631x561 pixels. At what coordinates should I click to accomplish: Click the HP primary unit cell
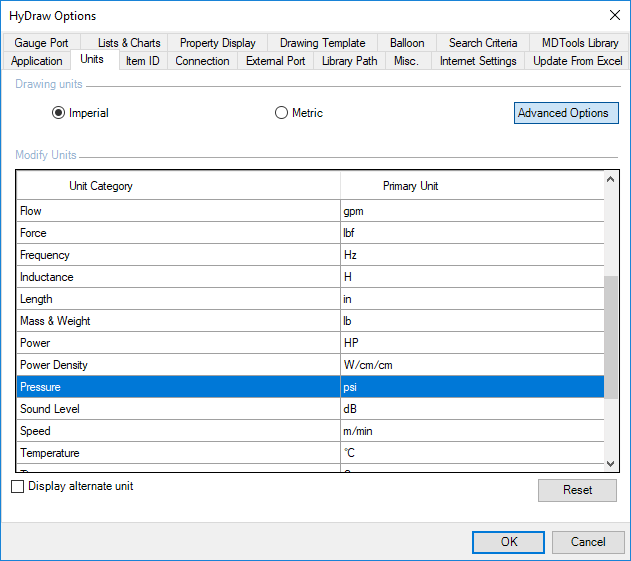click(x=472, y=343)
